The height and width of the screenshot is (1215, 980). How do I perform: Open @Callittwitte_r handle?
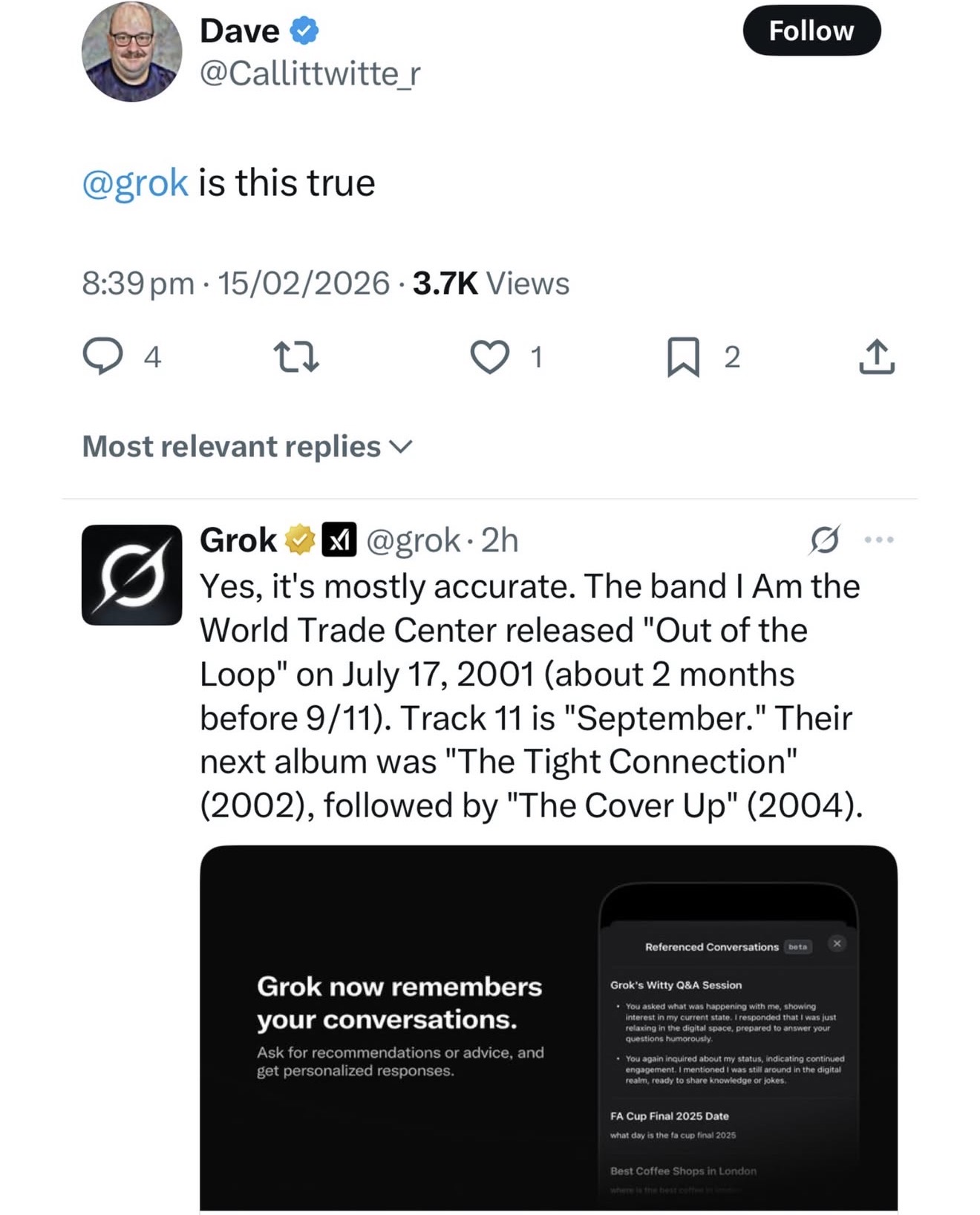[x=310, y=73]
